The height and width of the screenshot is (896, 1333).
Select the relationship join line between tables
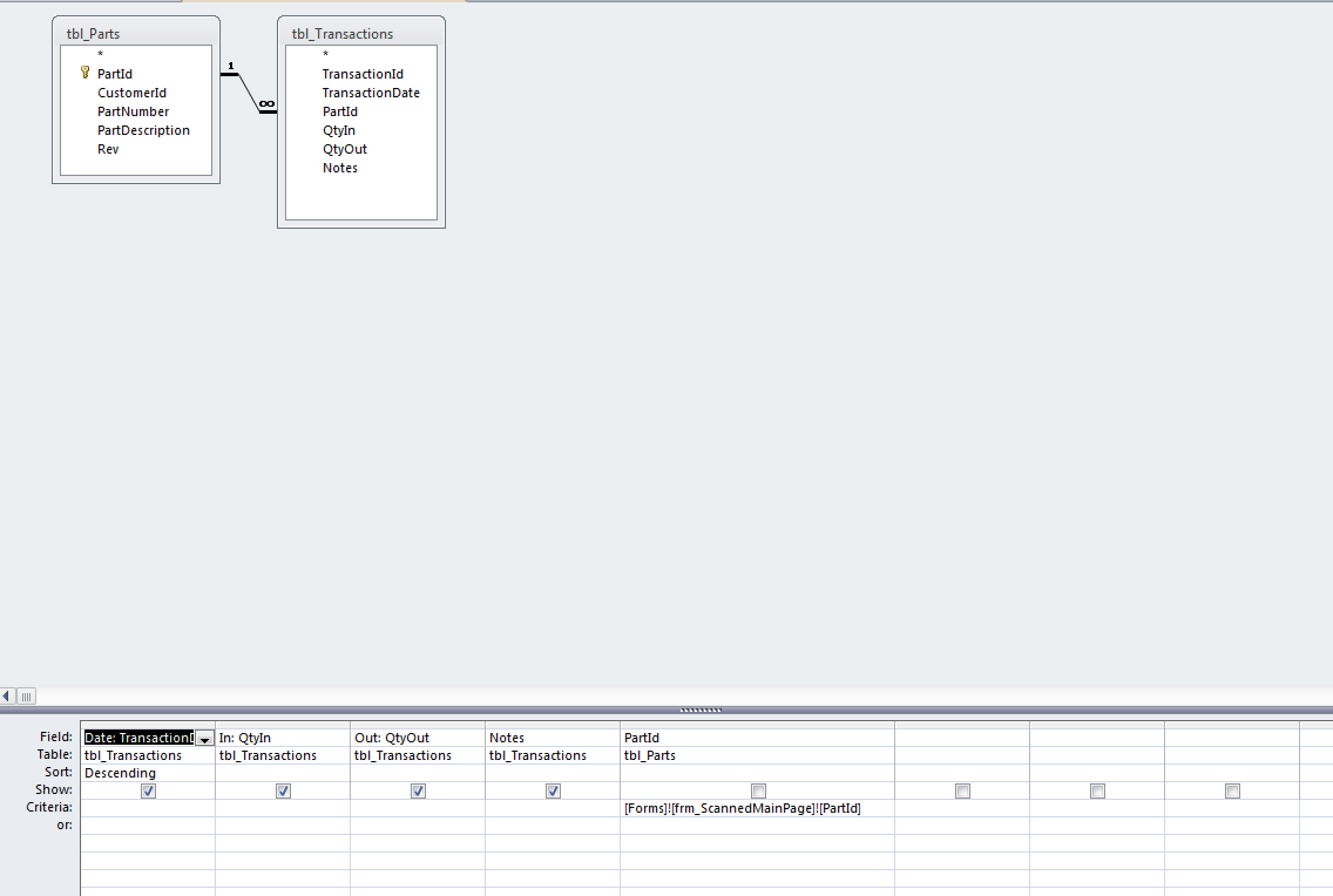(x=248, y=92)
